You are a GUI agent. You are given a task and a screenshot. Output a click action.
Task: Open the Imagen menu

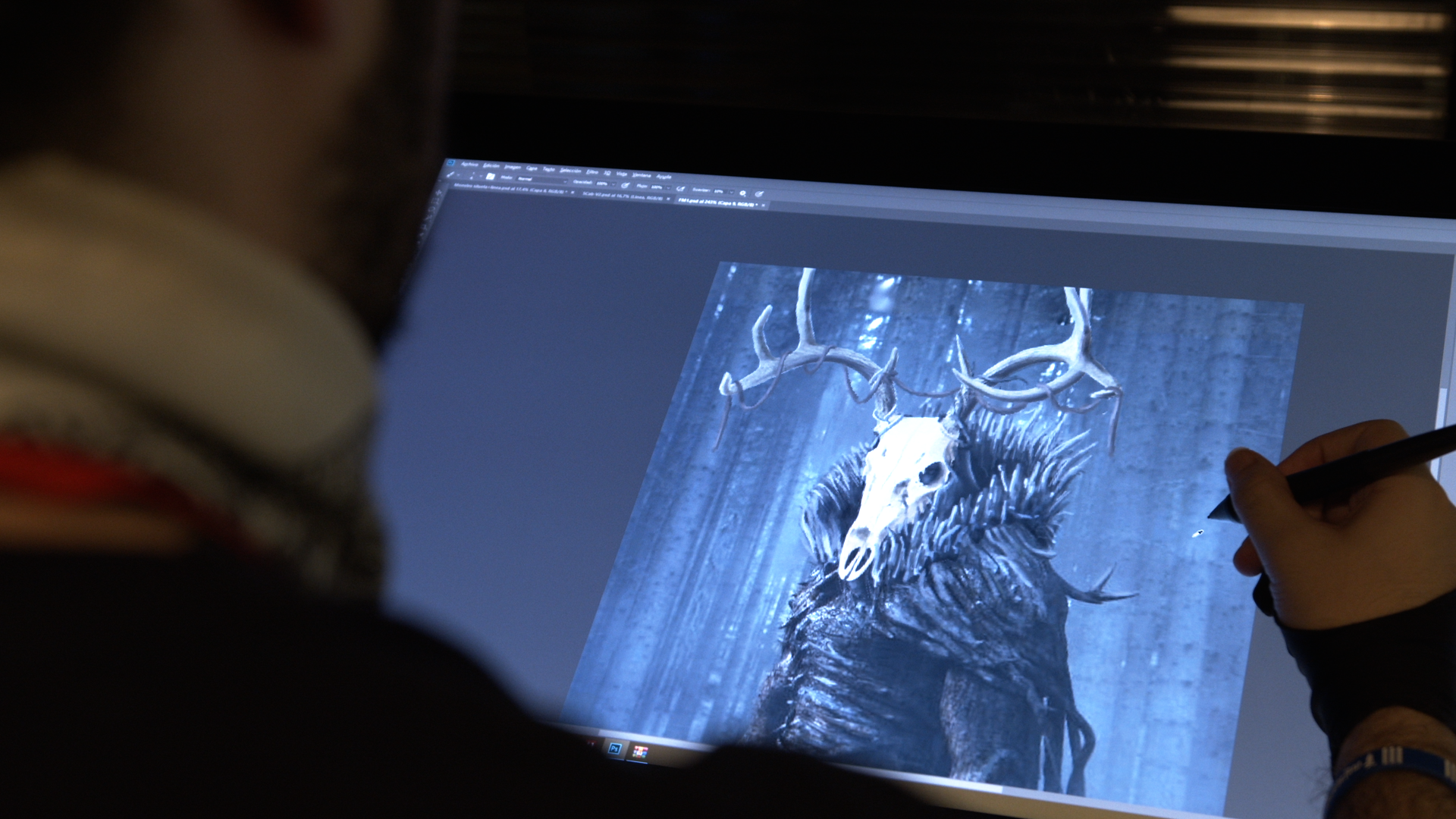[x=513, y=168]
